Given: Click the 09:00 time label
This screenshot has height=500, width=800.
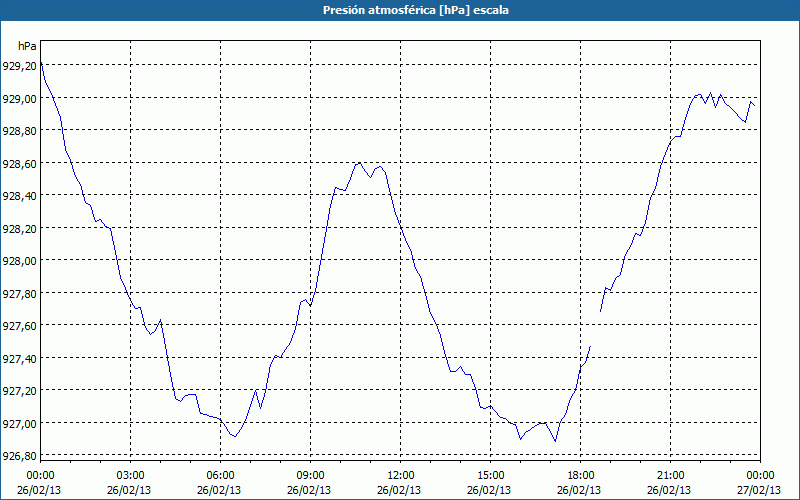Looking at the screenshot, I should click(310, 476).
